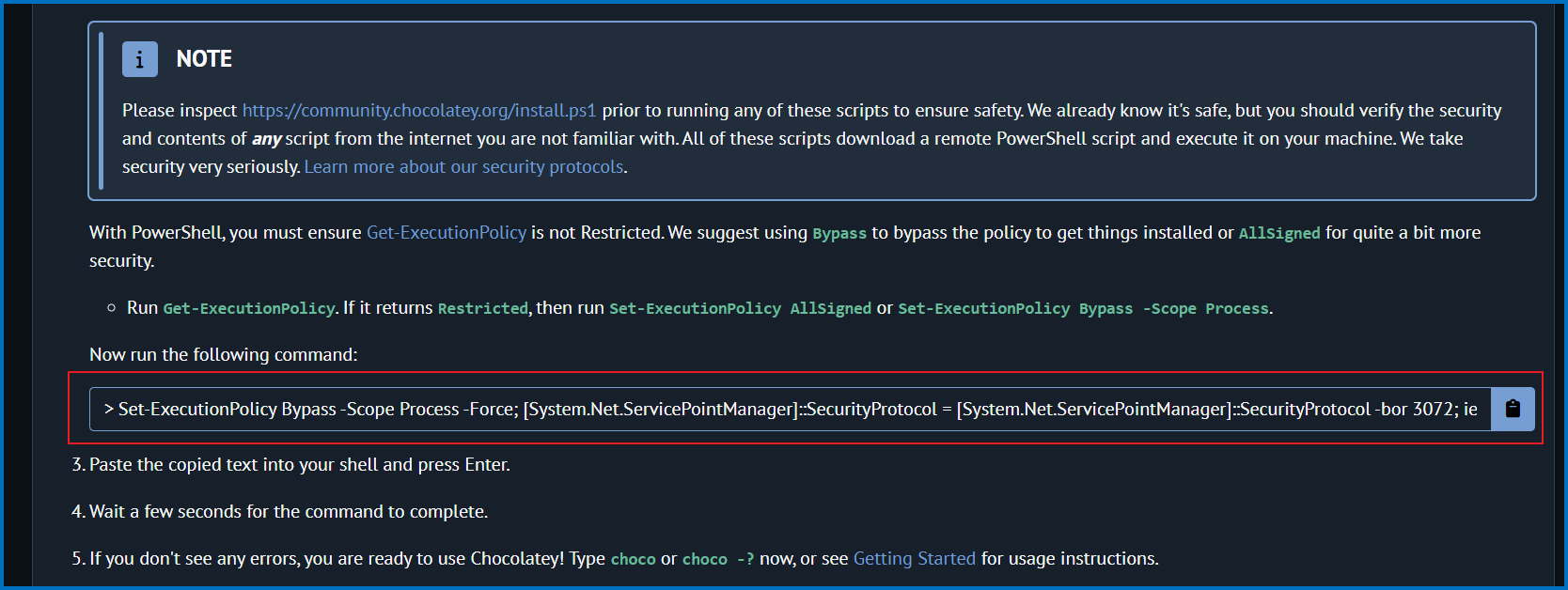Click step 4 'Wait a few seconds' line
1568x590 pixels.
(289, 511)
